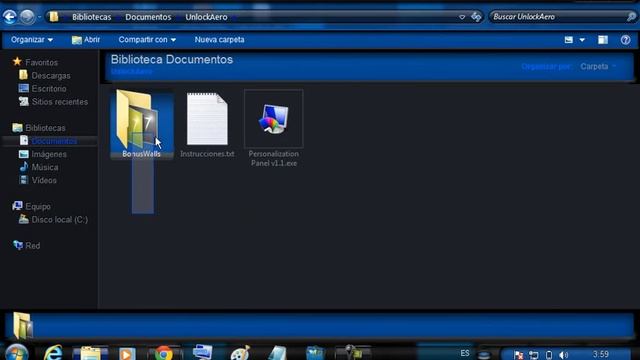This screenshot has height=360, width=640.
Task: Open Música library in the sidebar
Action: point(39,167)
